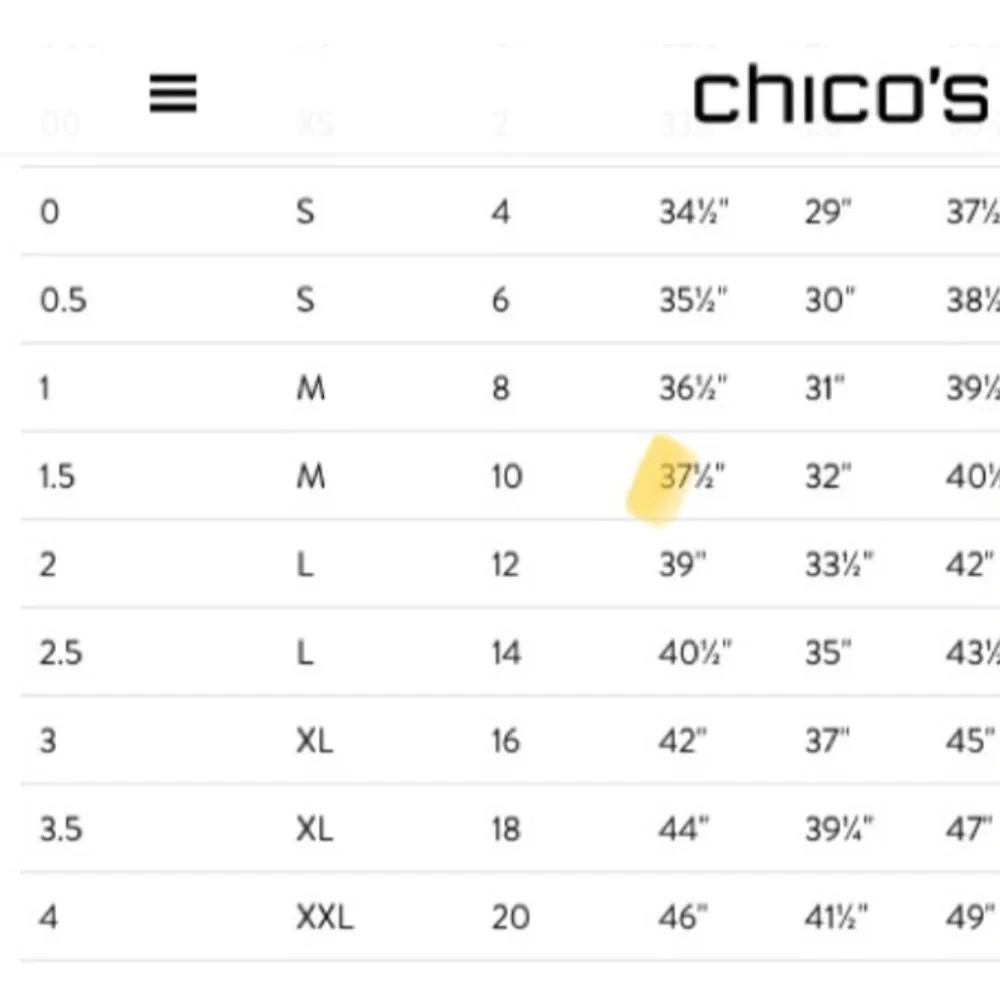Select numeric size 12 cell
Image resolution: width=1000 pixels, height=1000 pixels.
pyautogui.click(x=505, y=564)
